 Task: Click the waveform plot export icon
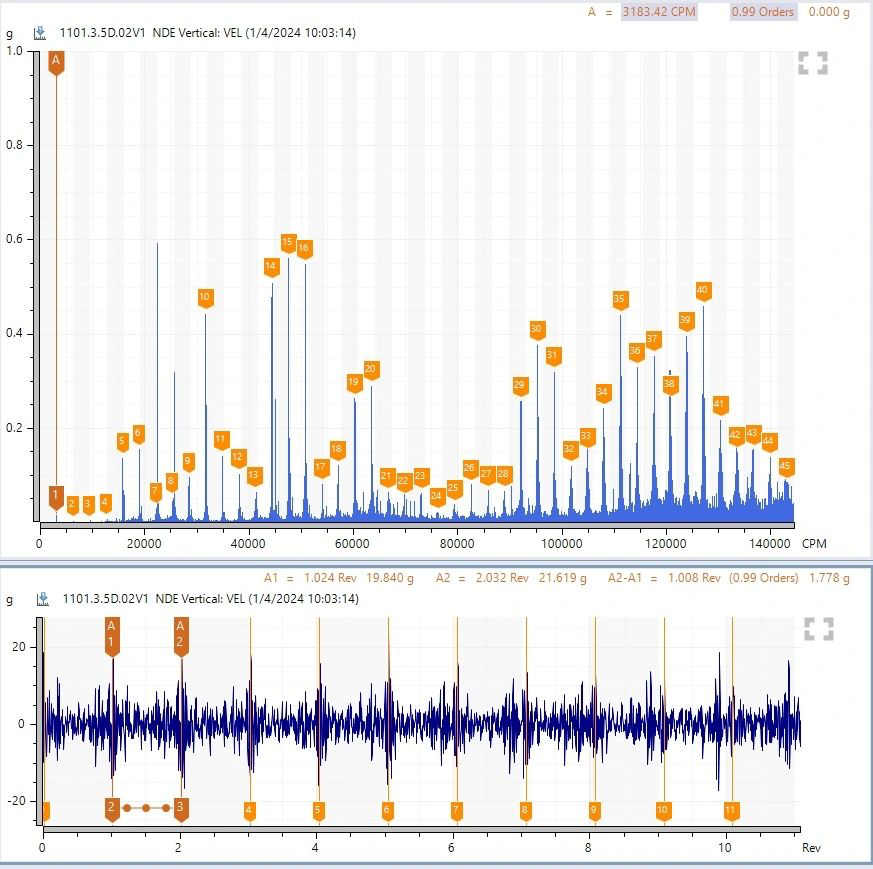[42, 599]
